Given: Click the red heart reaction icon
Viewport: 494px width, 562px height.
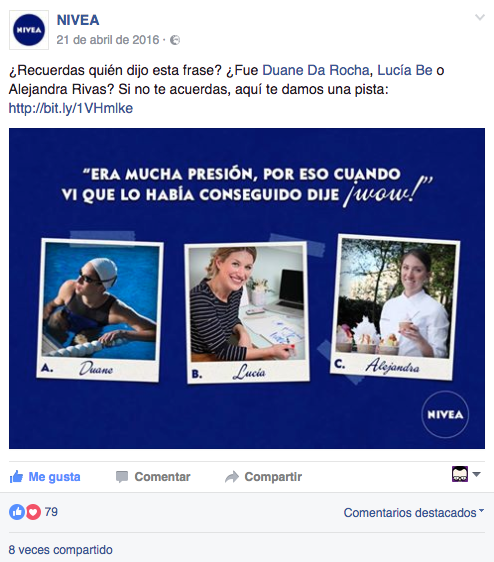Looking at the screenshot, I should tap(33, 512).
